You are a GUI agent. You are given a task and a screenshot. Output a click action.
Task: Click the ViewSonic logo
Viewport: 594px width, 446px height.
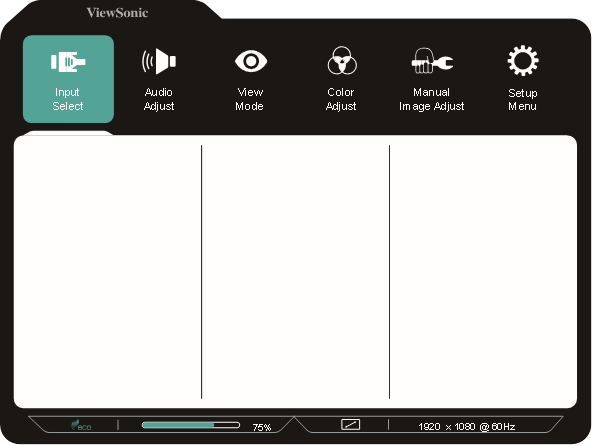point(117,13)
